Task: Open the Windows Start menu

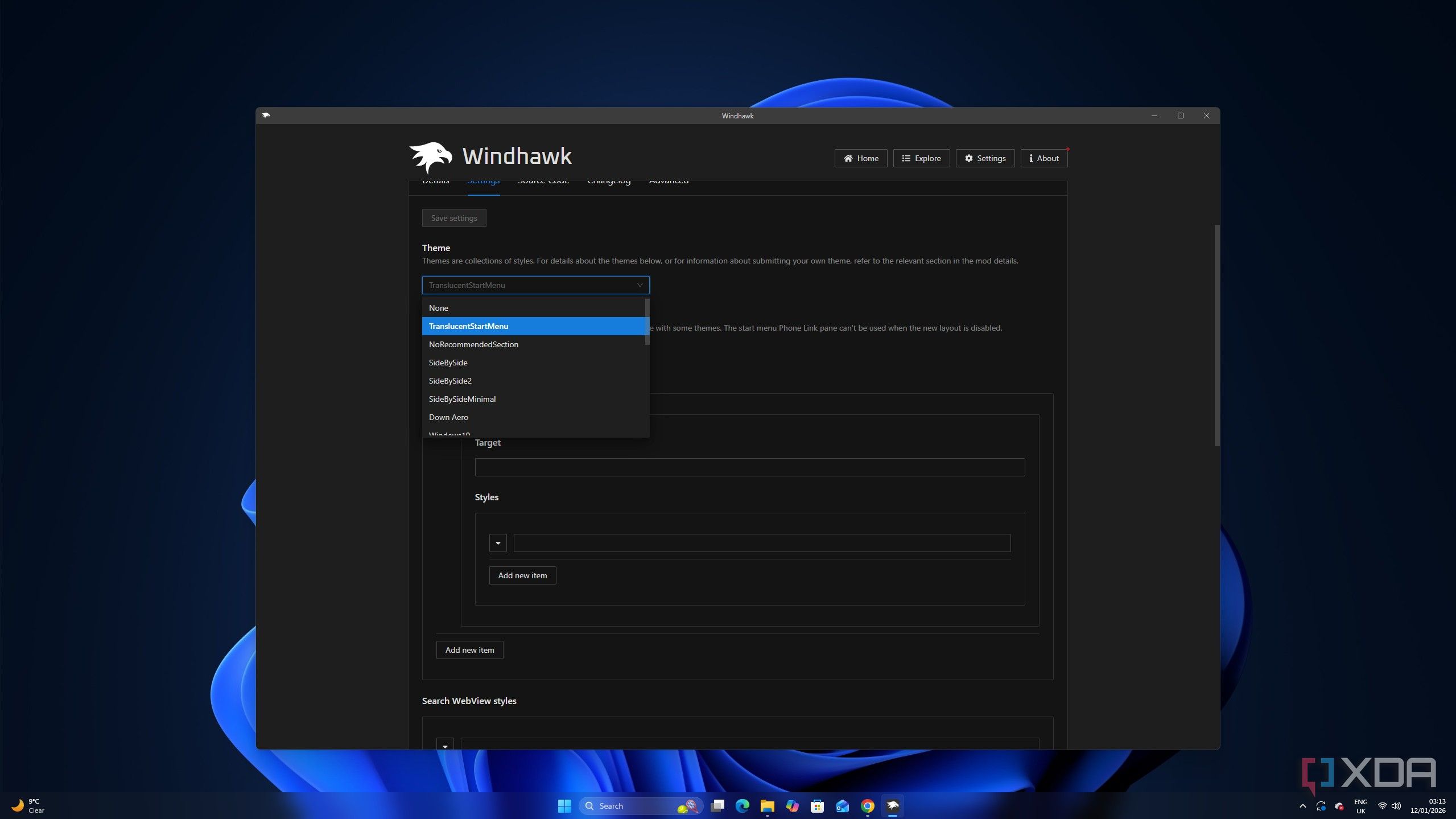Action: [x=564, y=806]
